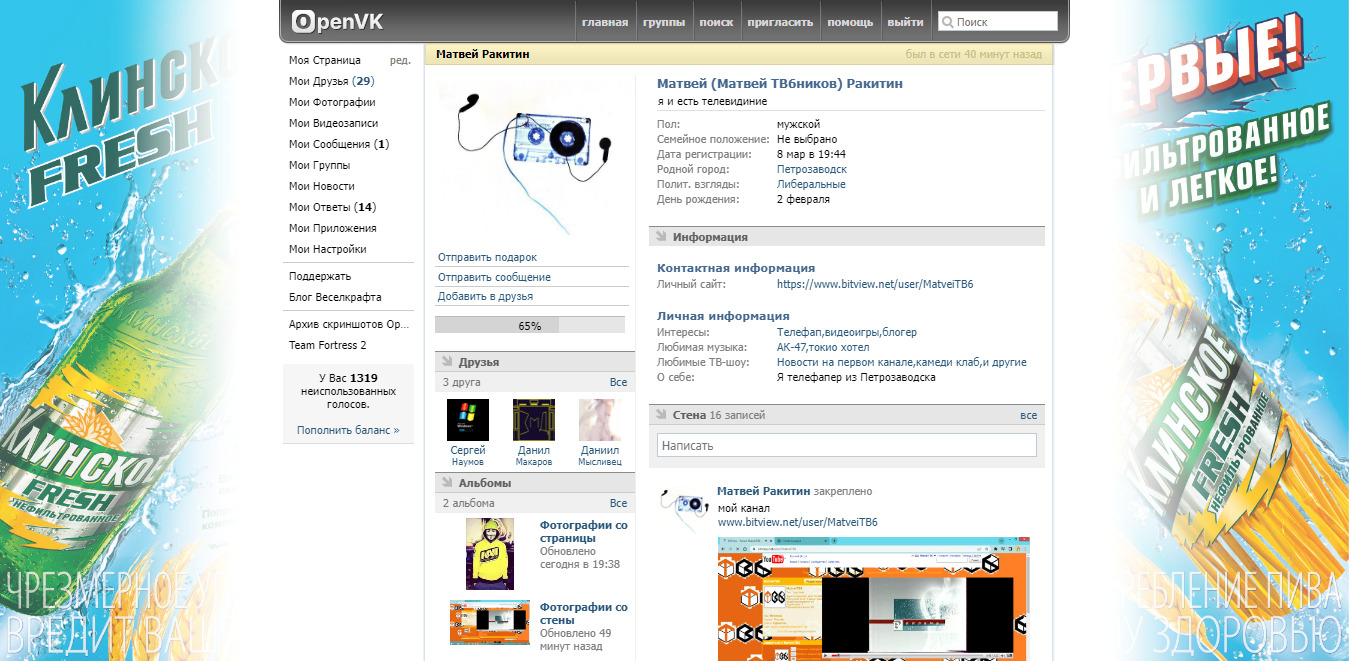Screen dimensions: 1349x661
Task: Click the search magnifier icon
Action: pos(947,22)
